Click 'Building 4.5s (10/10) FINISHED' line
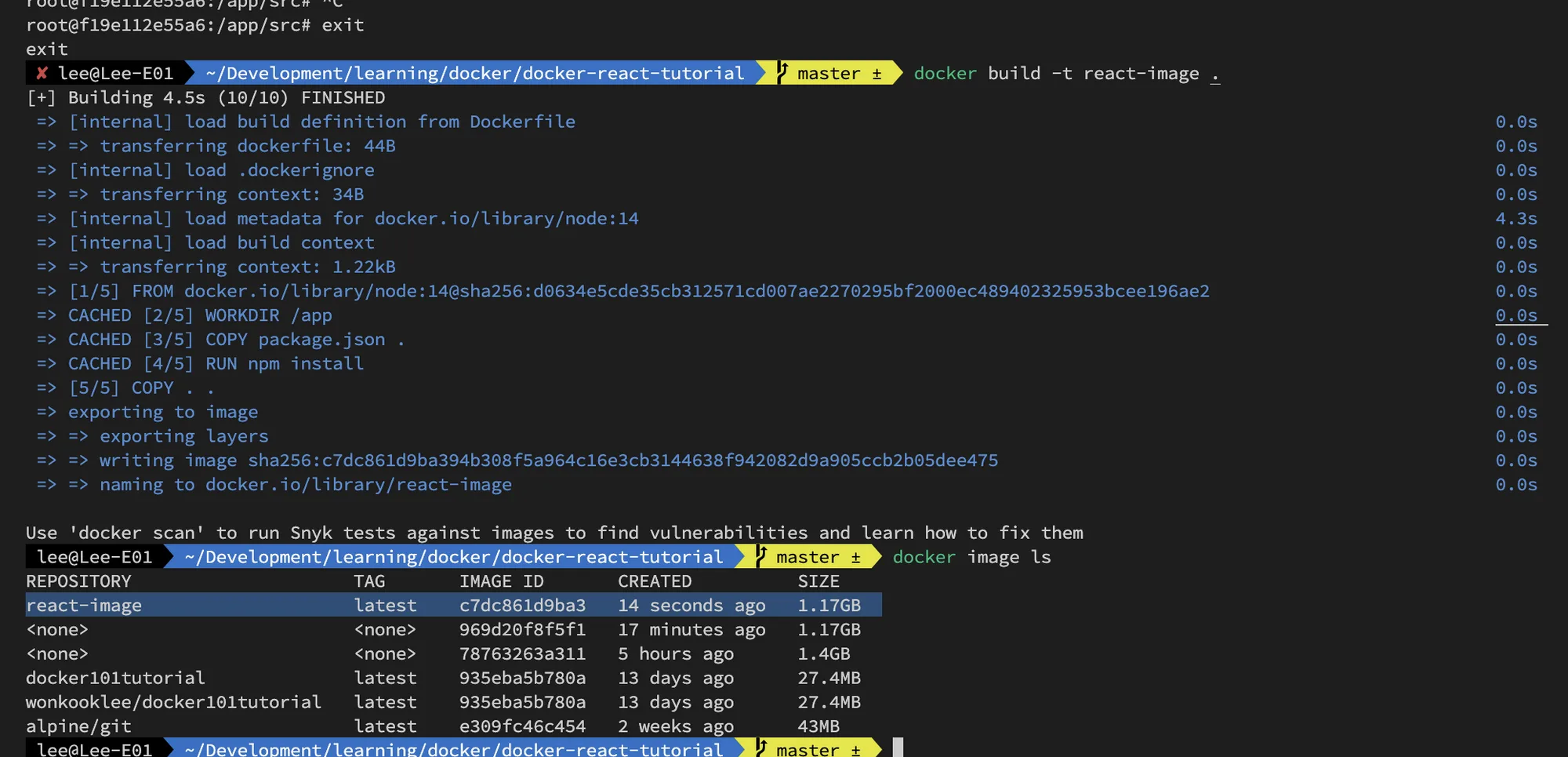Screen dimensions: 1568x757 point(206,98)
